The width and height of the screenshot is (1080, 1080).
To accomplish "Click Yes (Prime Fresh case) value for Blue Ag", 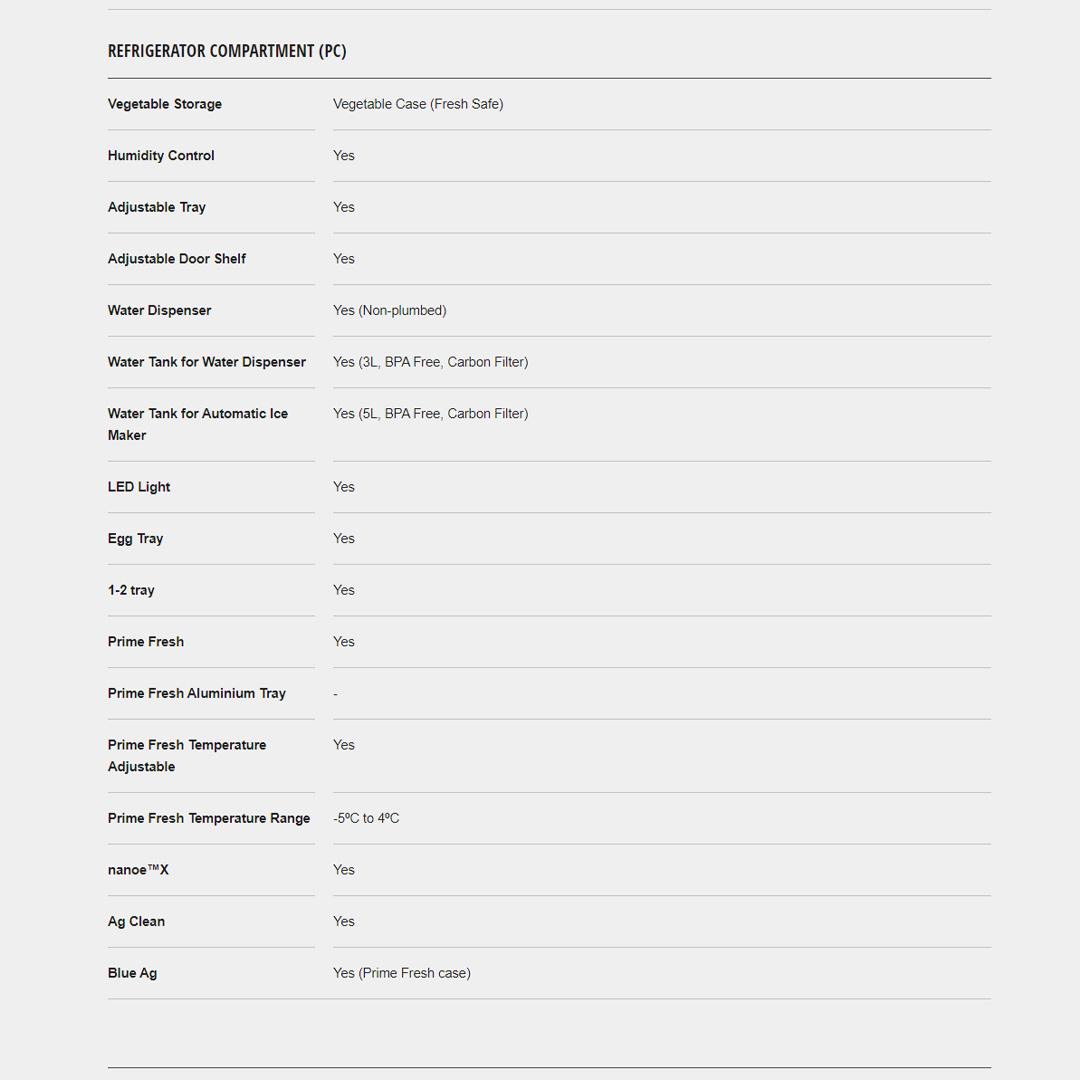I will [402, 973].
